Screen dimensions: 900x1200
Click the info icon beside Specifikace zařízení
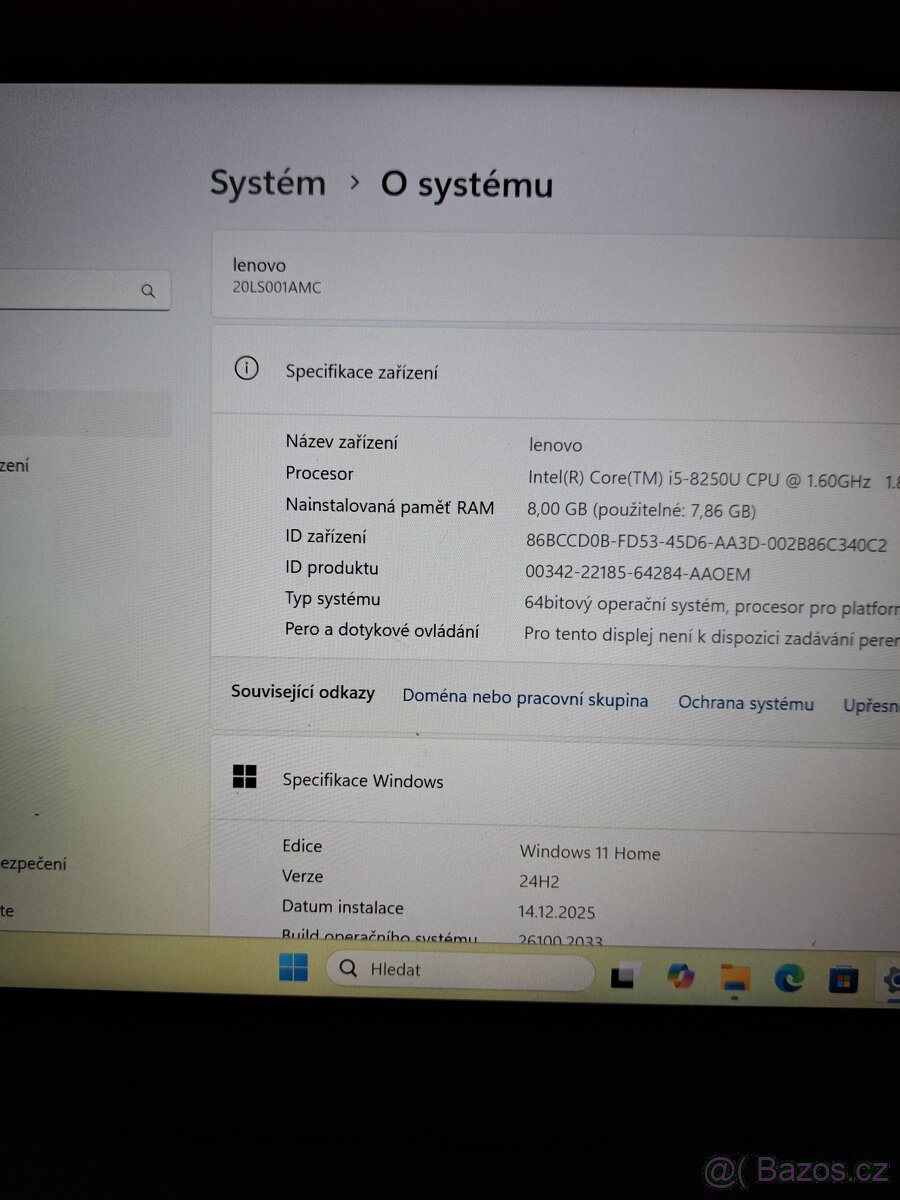point(247,368)
